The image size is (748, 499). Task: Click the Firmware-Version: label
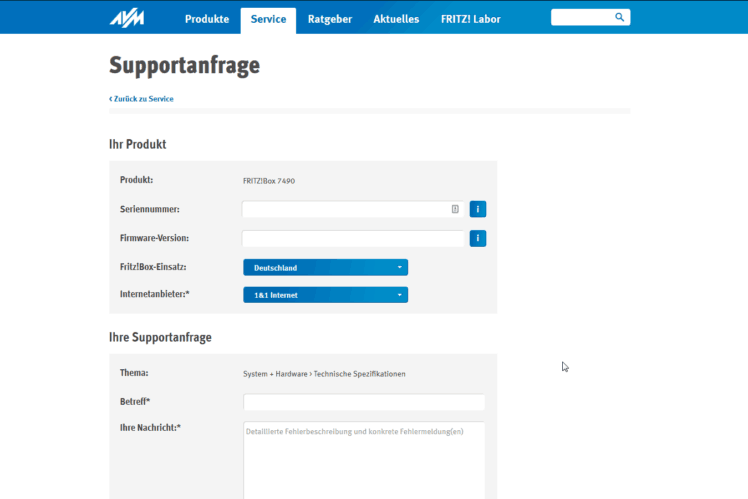[x=154, y=238]
